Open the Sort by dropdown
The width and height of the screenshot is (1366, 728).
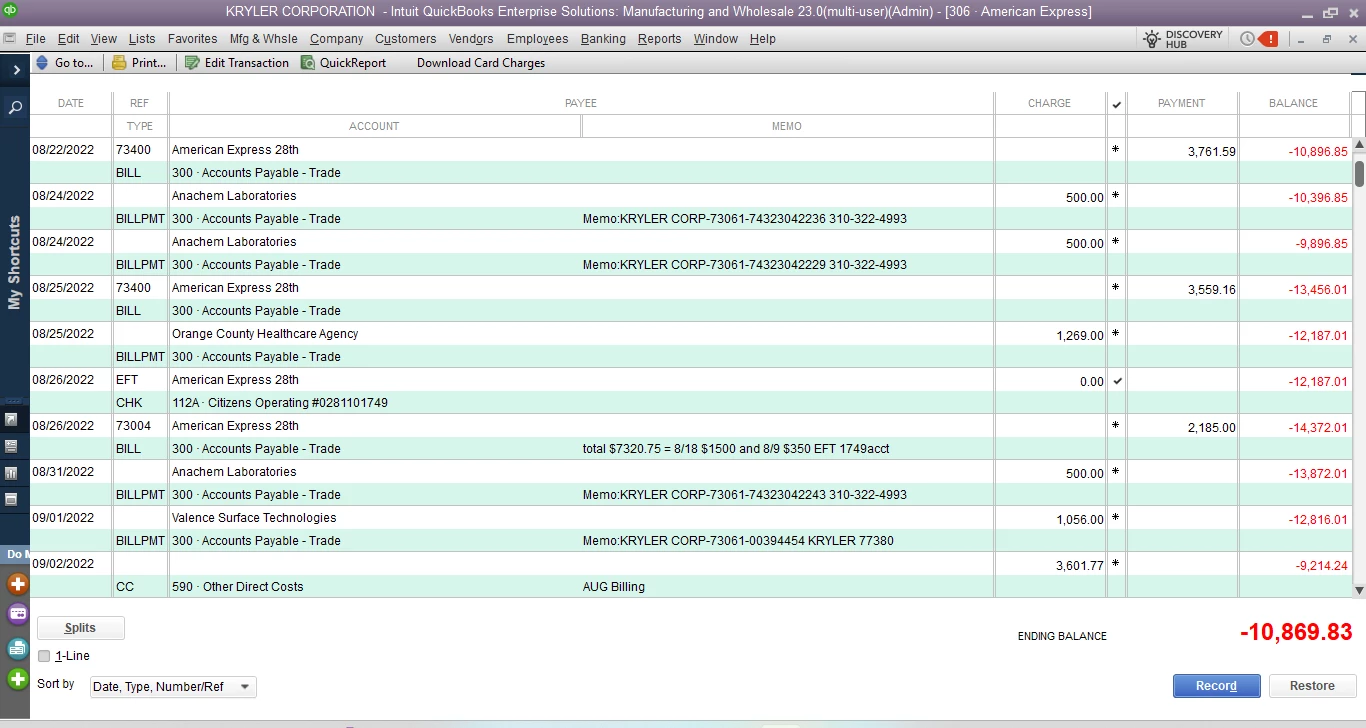click(x=172, y=687)
